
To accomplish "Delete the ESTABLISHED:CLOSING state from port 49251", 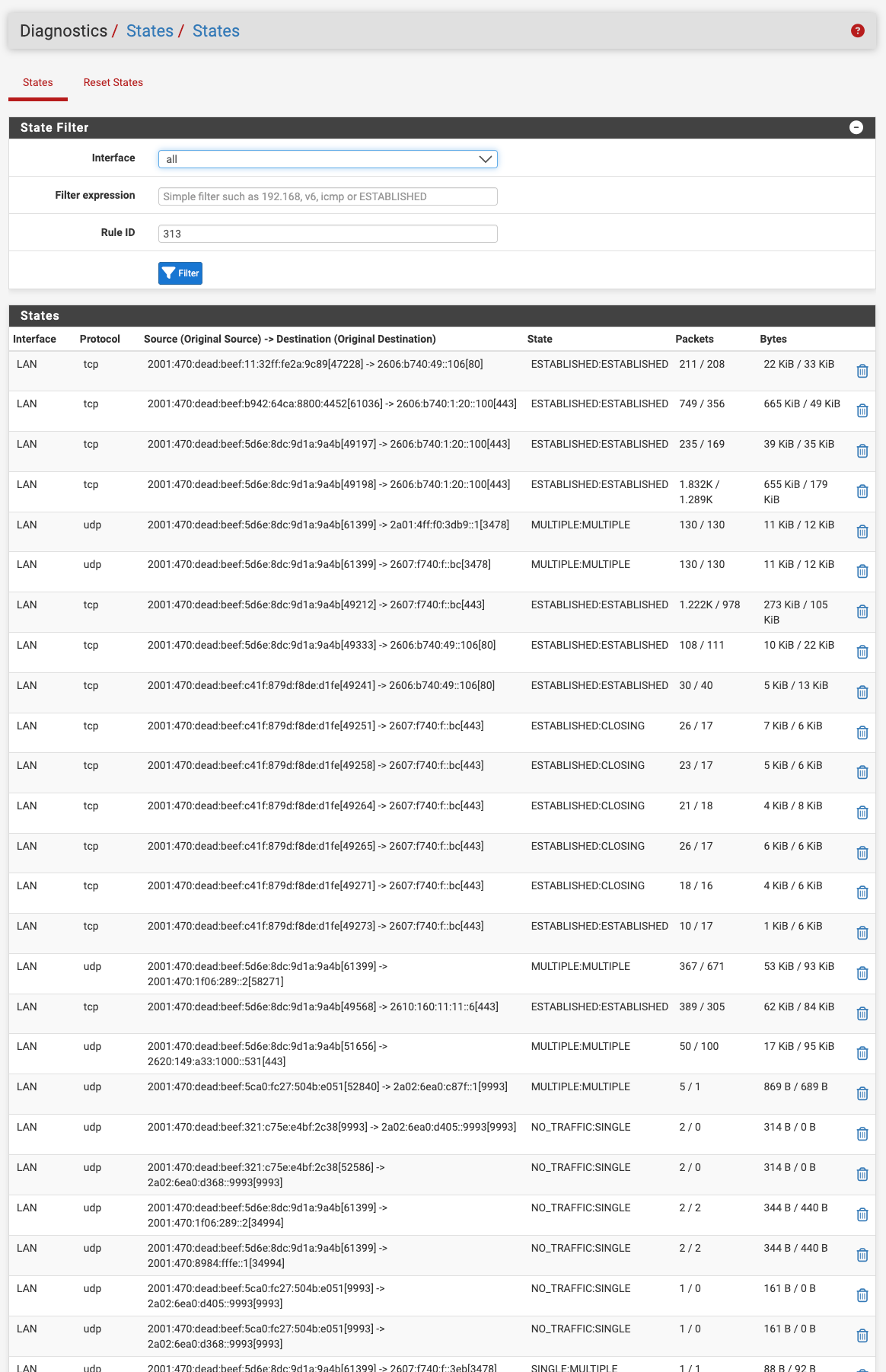I will coord(862,732).
